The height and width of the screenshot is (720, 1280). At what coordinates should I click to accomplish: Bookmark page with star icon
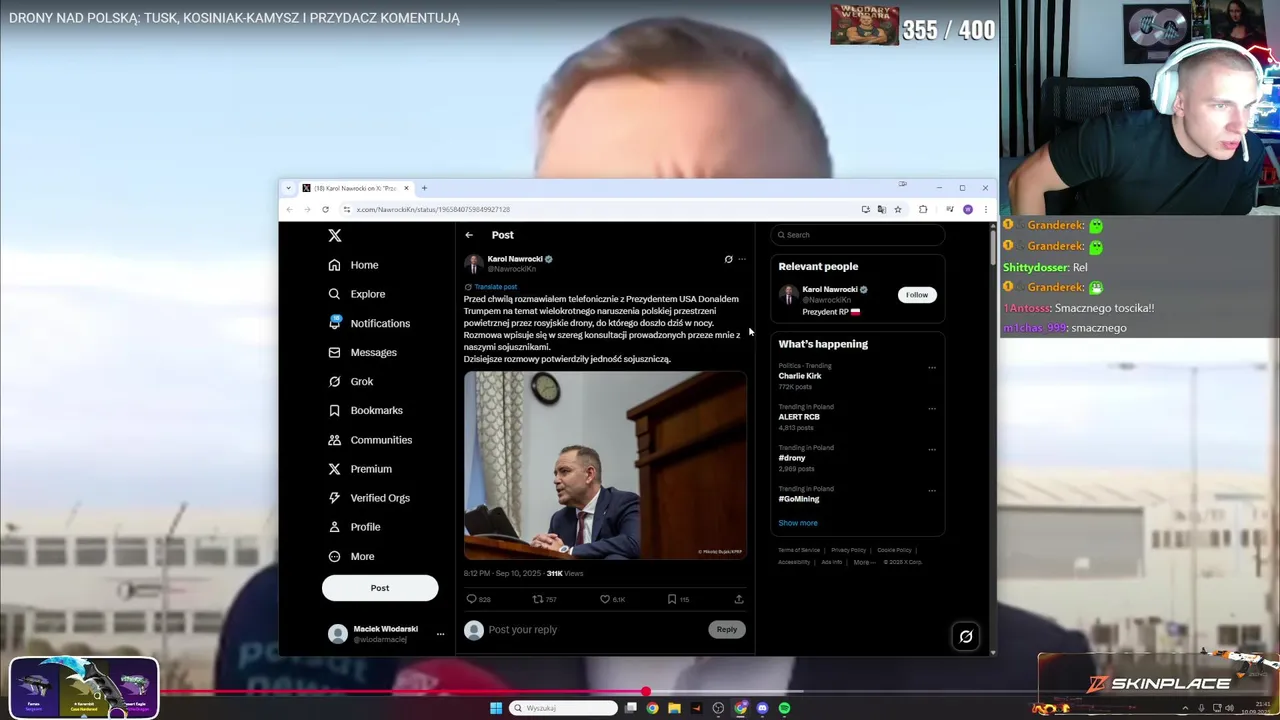[x=898, y=210]
